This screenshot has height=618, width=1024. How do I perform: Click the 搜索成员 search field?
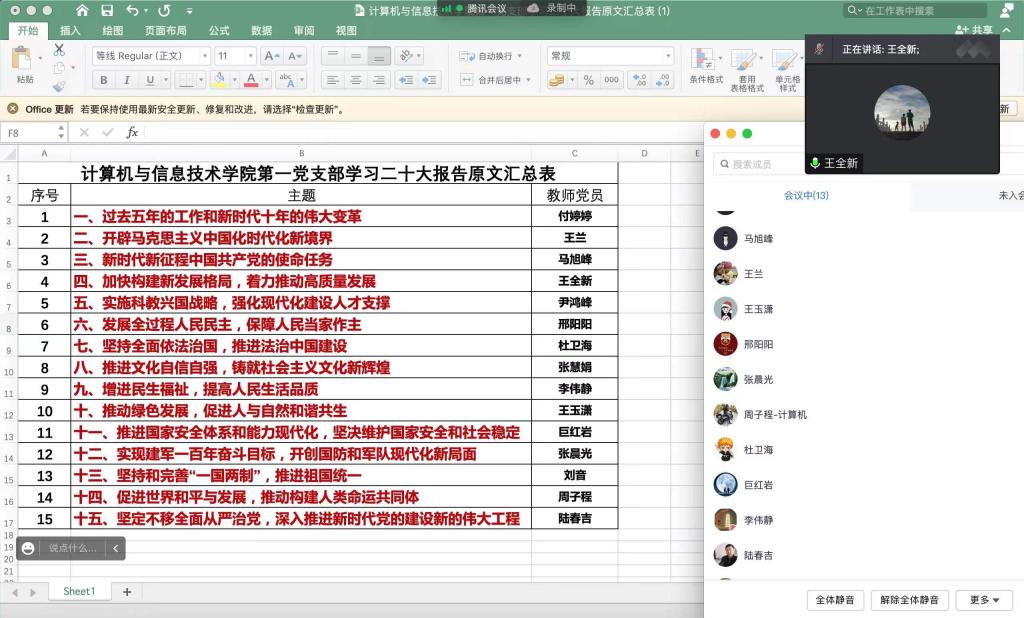coord(760,164)
